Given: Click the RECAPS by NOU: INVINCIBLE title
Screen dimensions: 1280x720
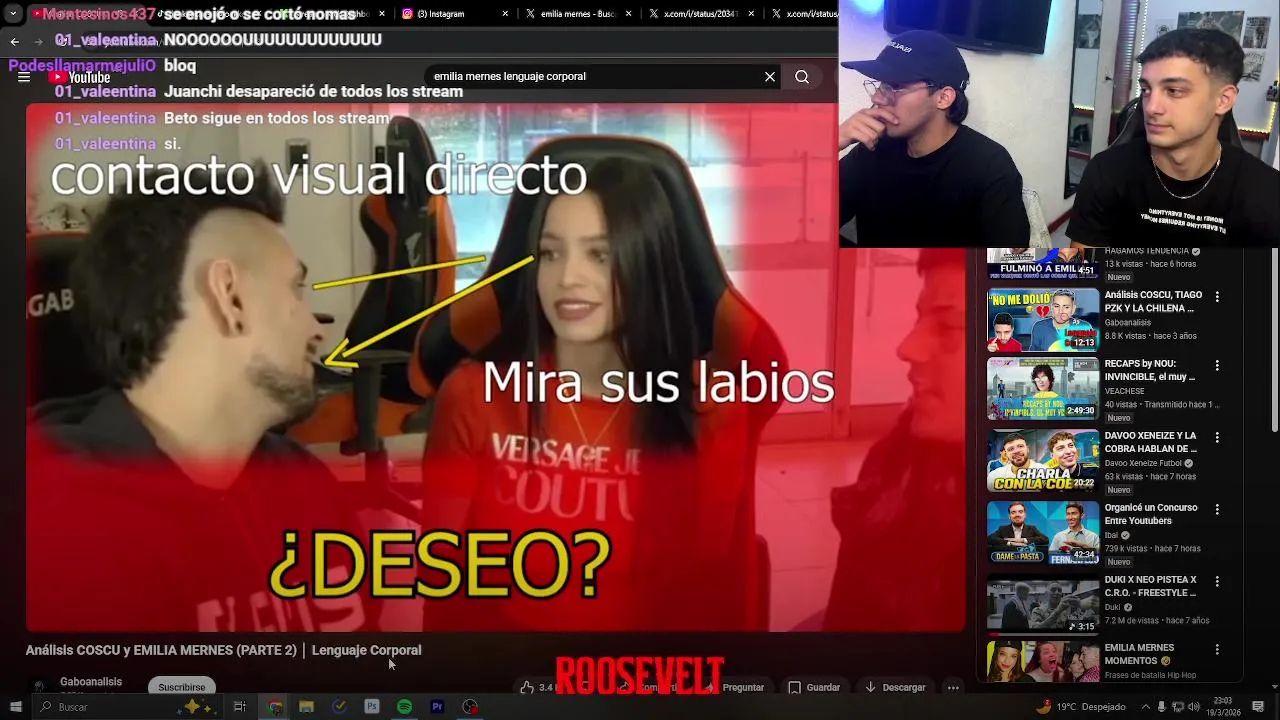Looking at the screenshot, I should (x=1150, y=370).
